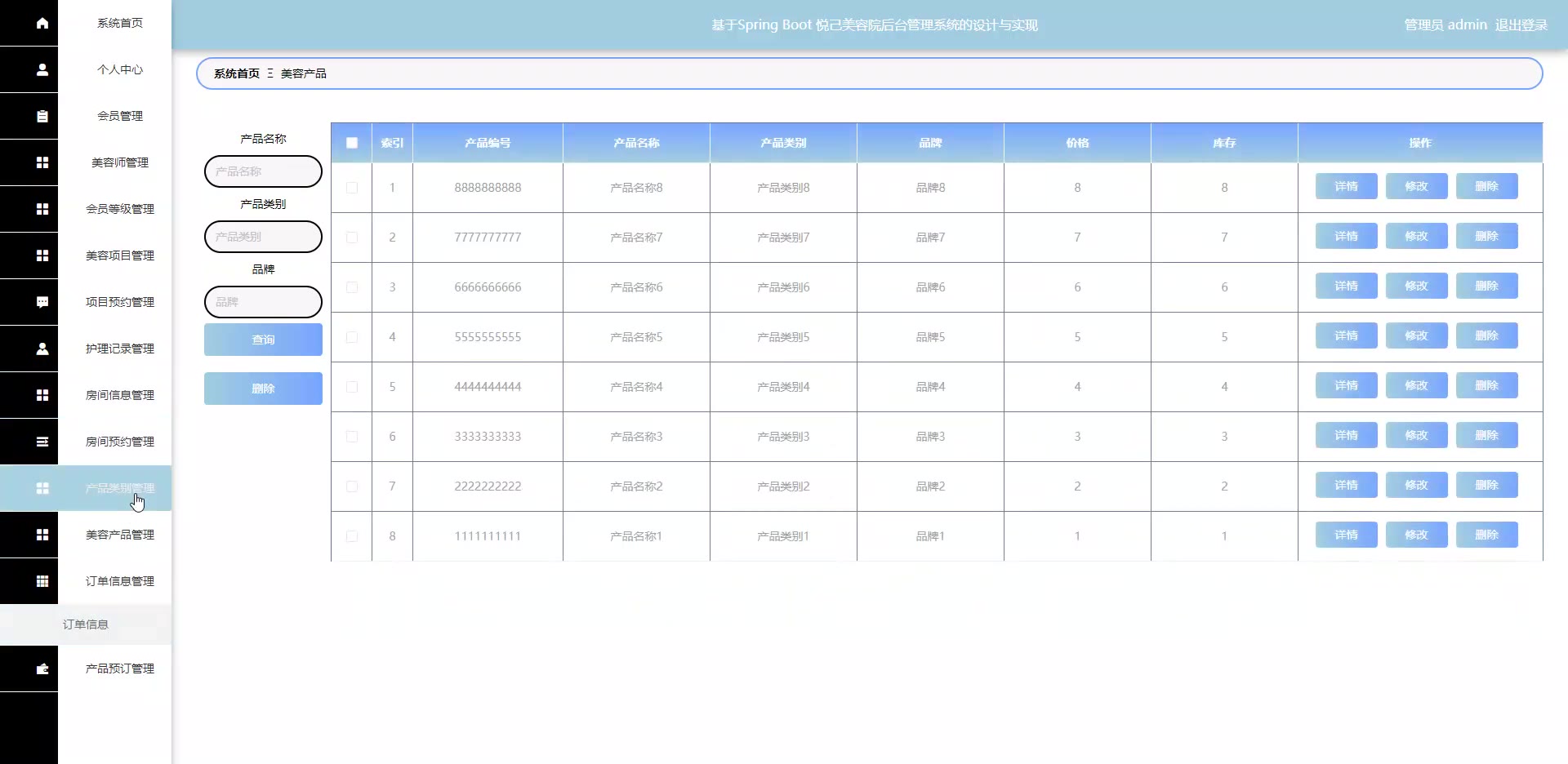1568x764 pixels.
Task: Click cell 产品名称8 in the table
Action: 636,188
